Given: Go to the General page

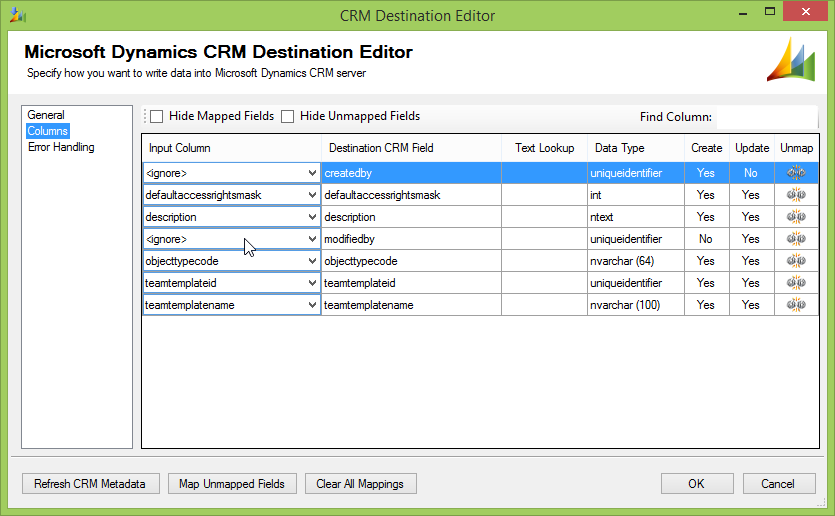Looking at the screenshot, I should pos(46,115).
